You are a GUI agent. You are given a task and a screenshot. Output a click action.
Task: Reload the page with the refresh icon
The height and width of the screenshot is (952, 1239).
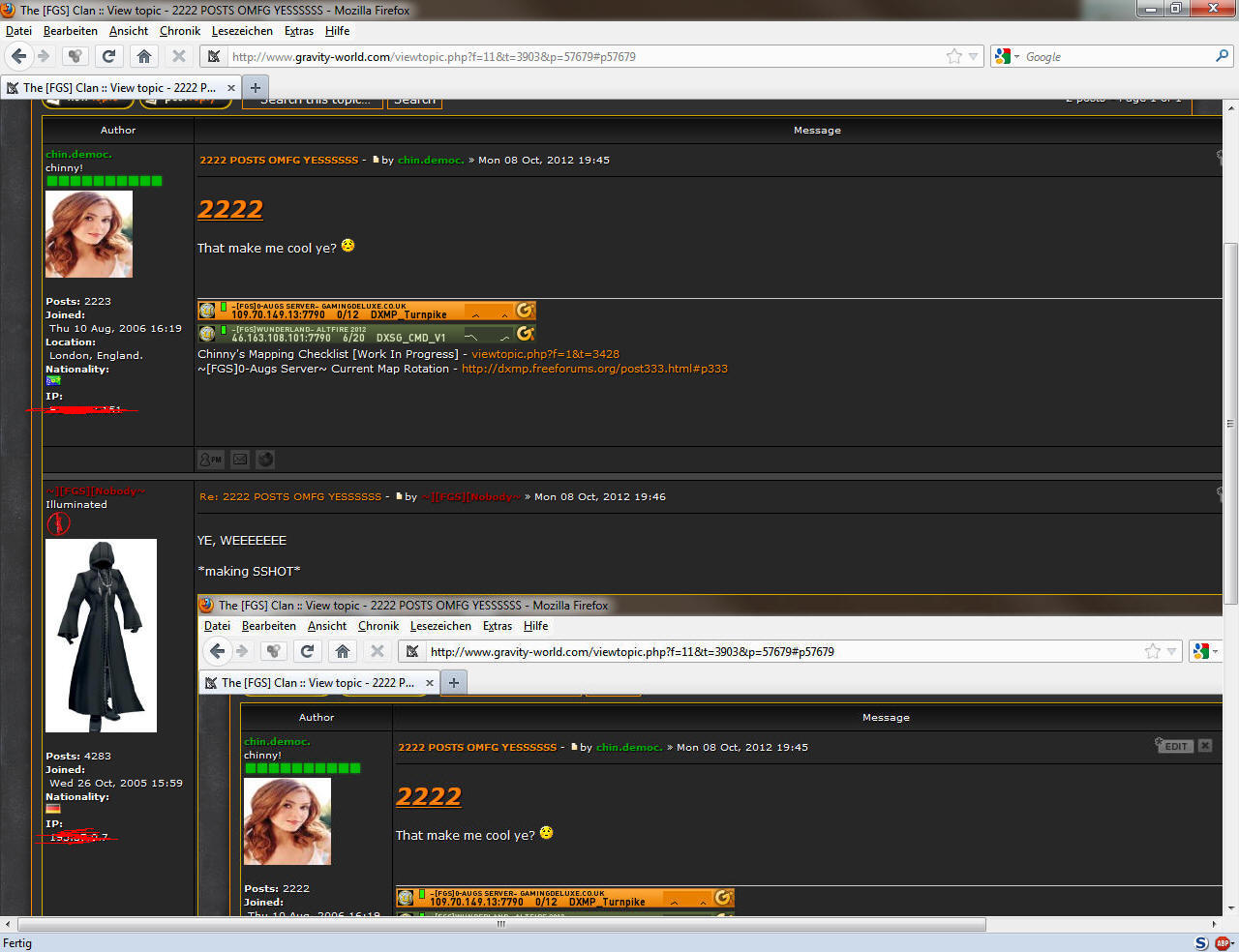coord(108,56)
